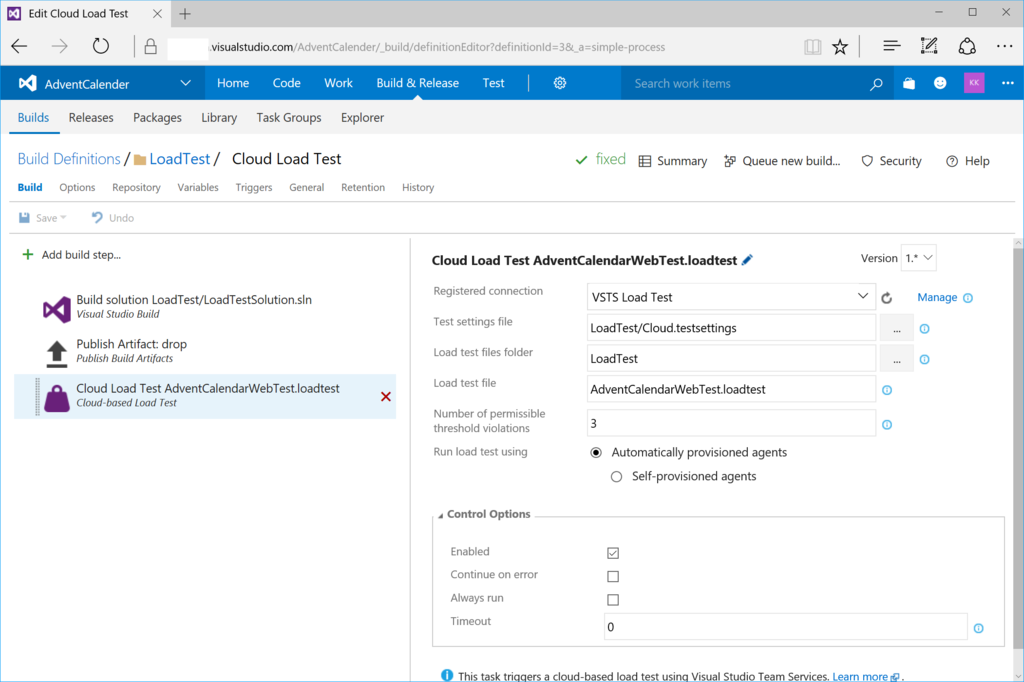Rename task using the pencil edit icon
Viewport: 1024px width, 682px height.
pyautogui.click(x=747, y=260)
